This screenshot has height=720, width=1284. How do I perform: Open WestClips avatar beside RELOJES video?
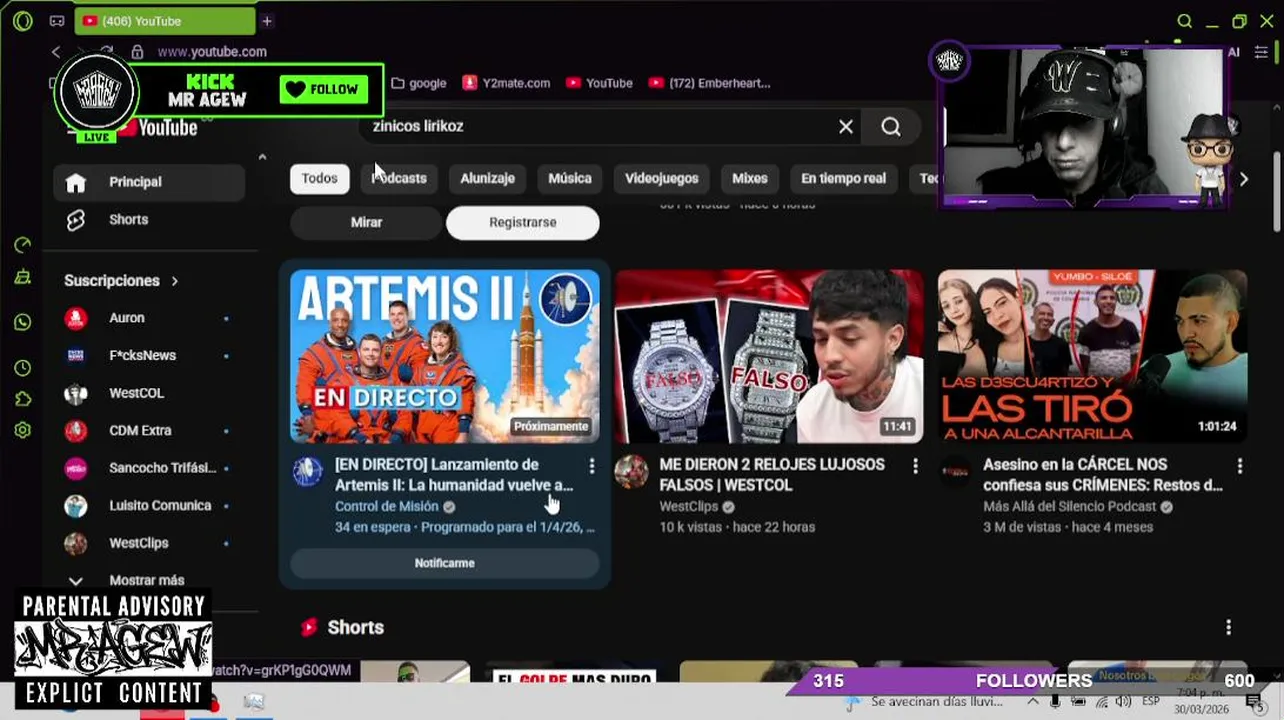(631, 471)
